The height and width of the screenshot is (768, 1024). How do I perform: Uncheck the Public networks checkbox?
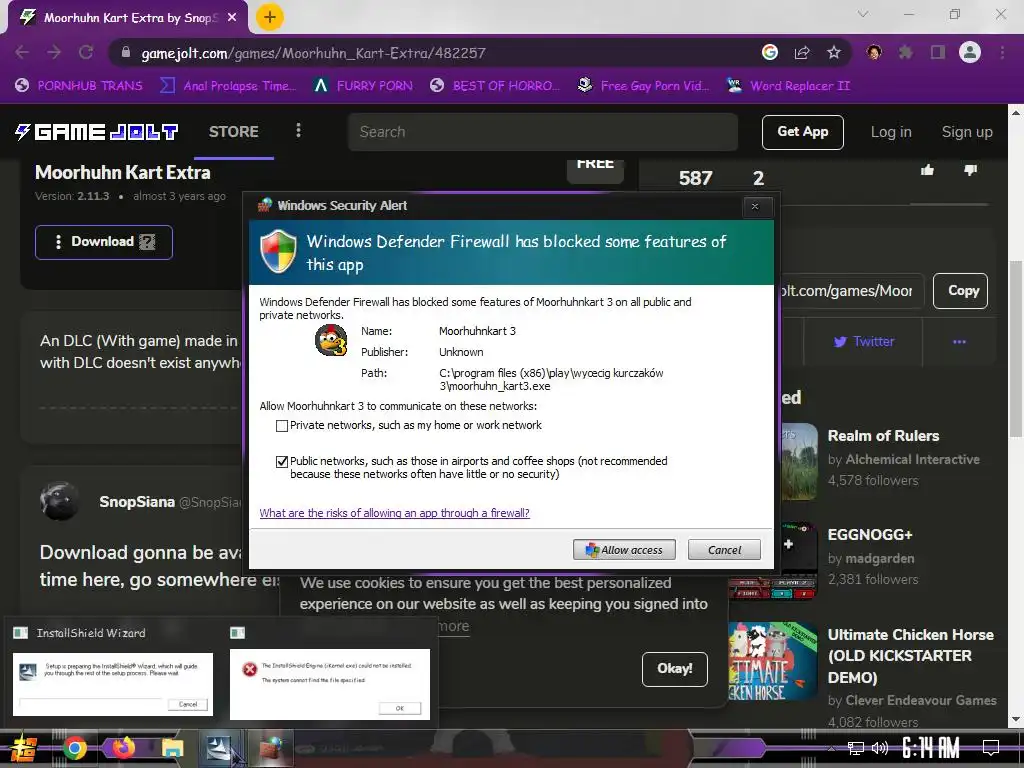pyautogui.click(x=282, y=462)
